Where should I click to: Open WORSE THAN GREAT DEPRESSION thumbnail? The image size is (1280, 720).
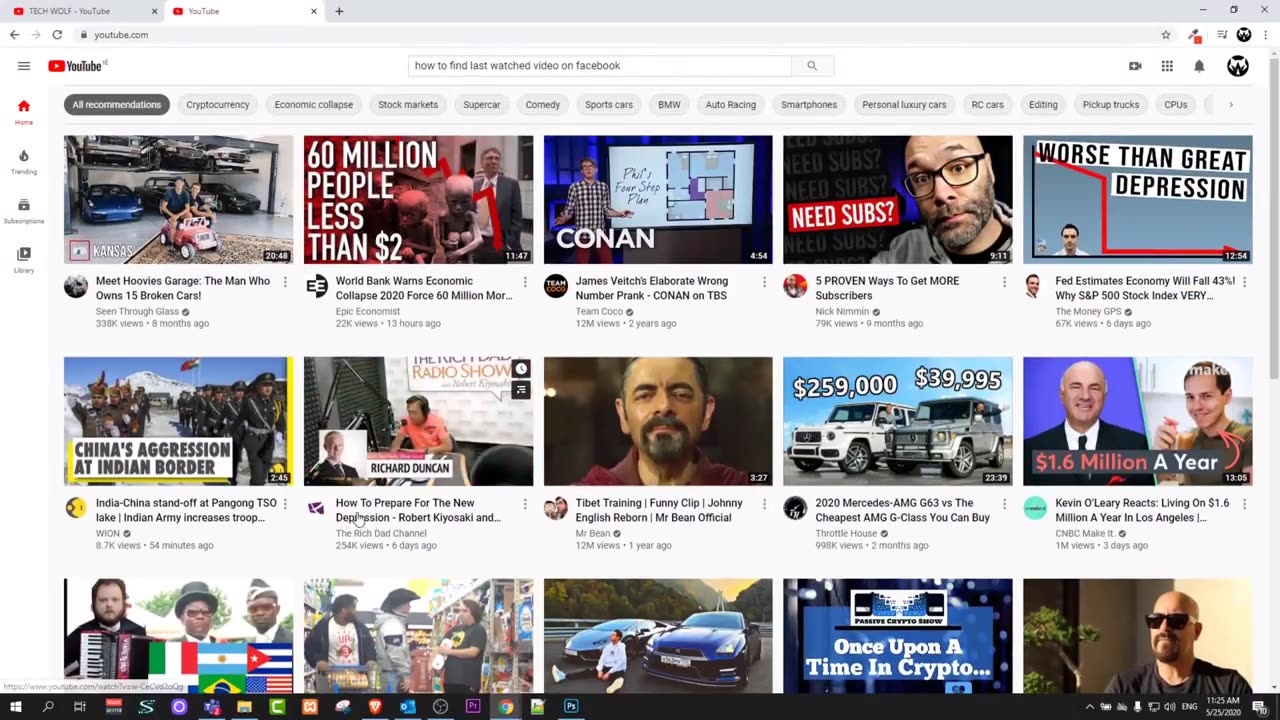[x=1137, y=200]
